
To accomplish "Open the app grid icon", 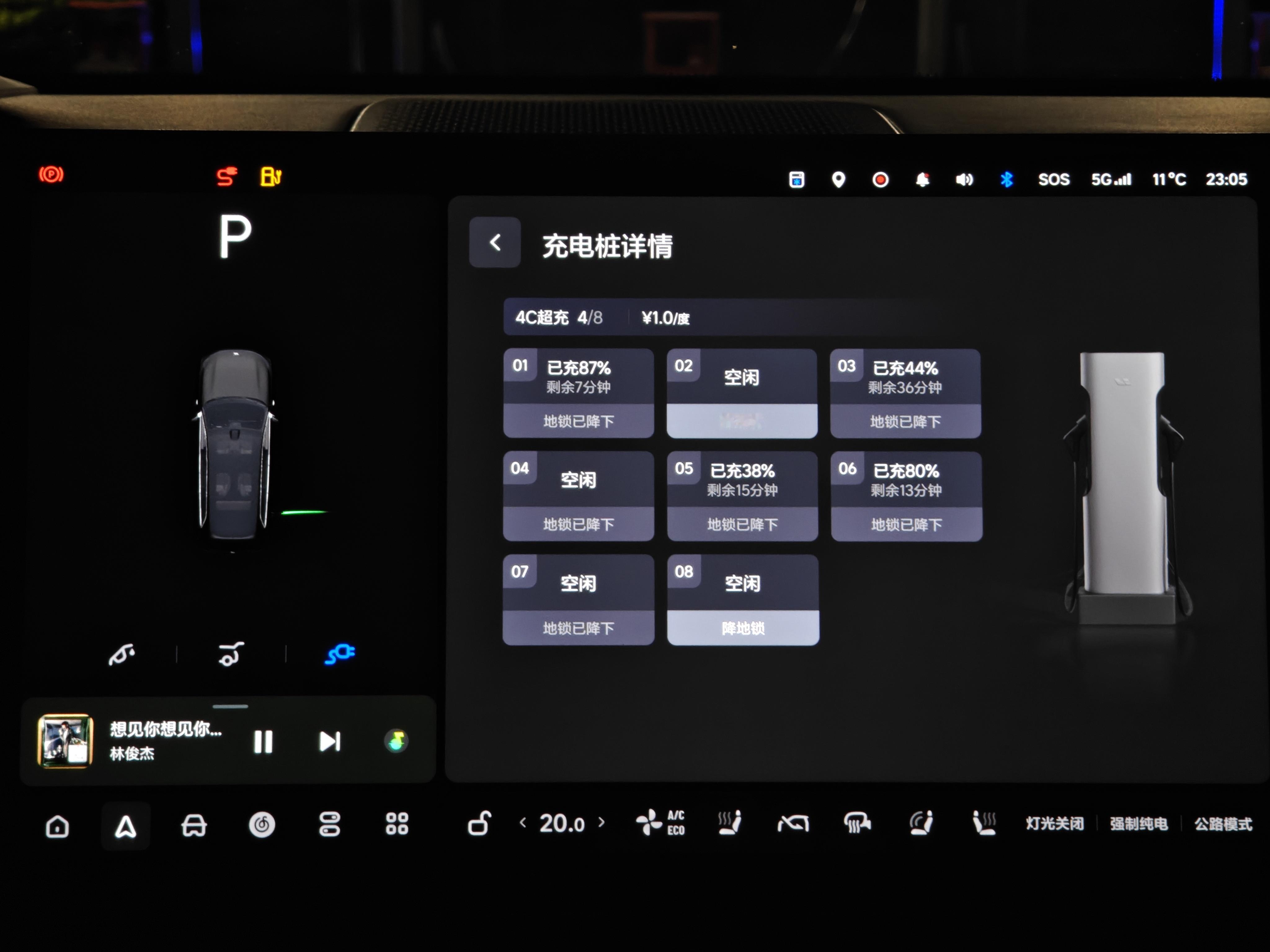I will click(x=397, y=823).
